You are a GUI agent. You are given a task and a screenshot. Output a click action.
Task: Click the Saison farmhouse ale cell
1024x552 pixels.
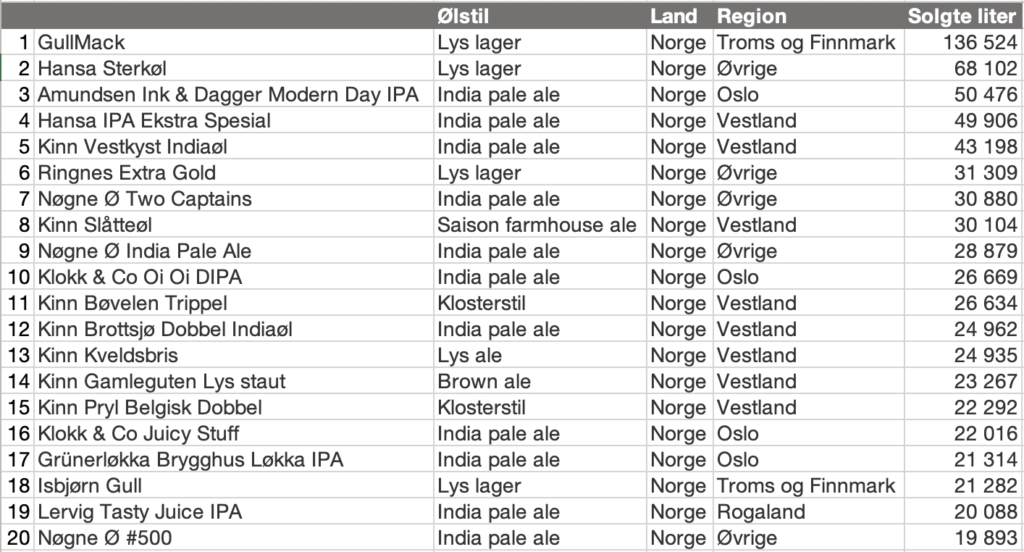tap(537, 225)
